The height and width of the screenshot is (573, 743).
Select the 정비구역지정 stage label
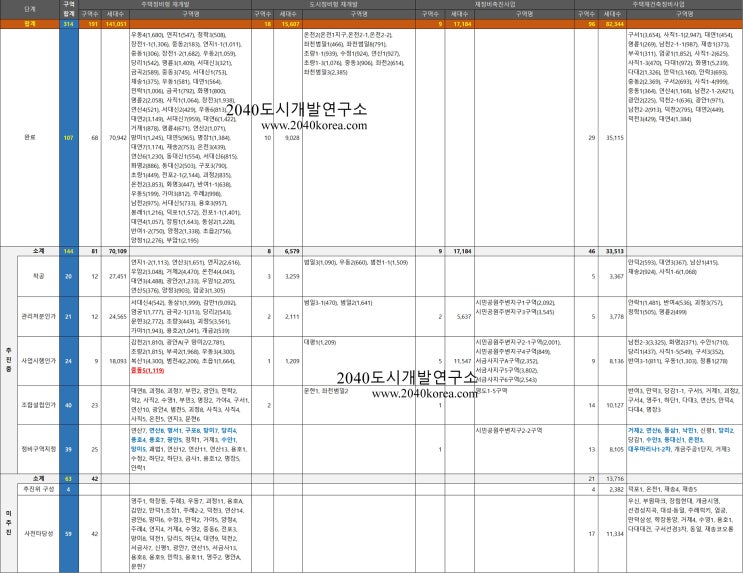click(38, 449)
